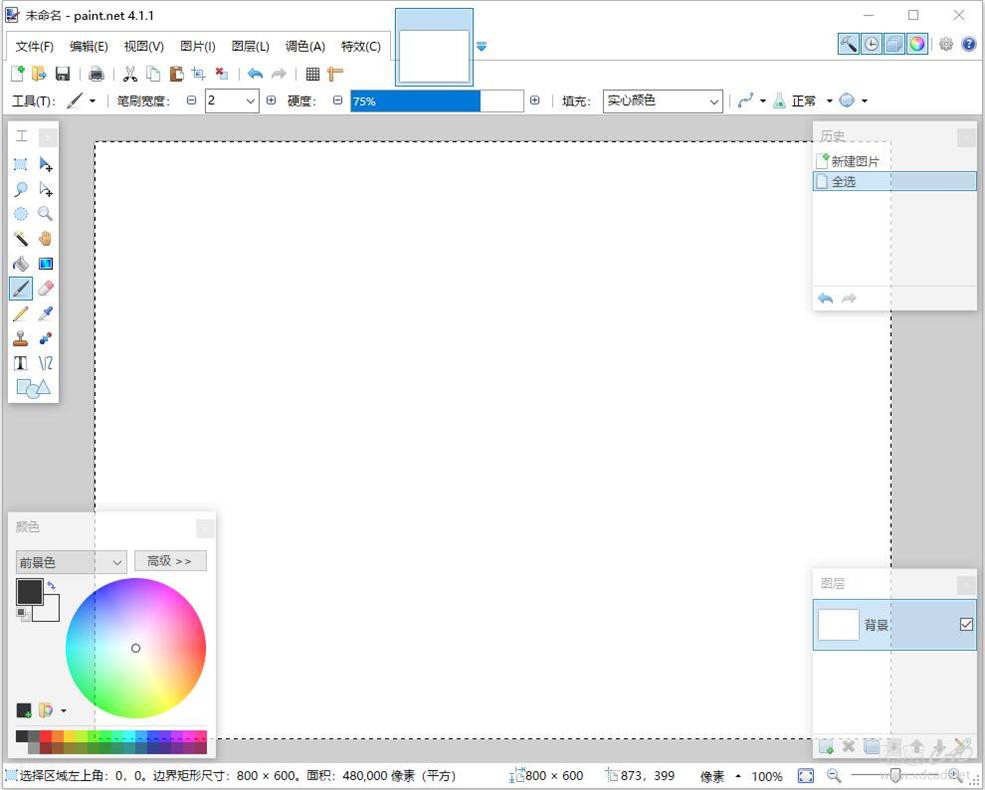Screen dimensions: 985x790
Task: Select the Pencil tool
Action: (21, 313)
